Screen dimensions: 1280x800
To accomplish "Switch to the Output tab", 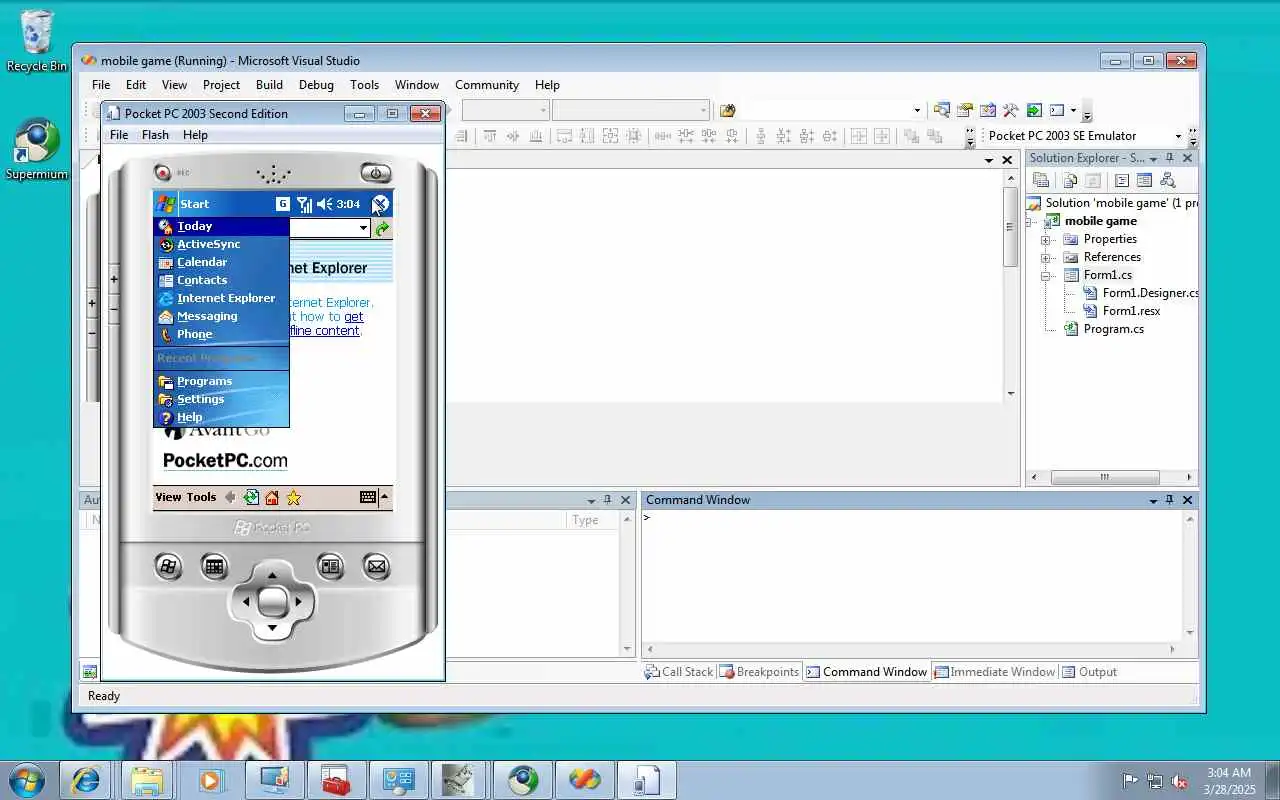I will pos(1089,672).
